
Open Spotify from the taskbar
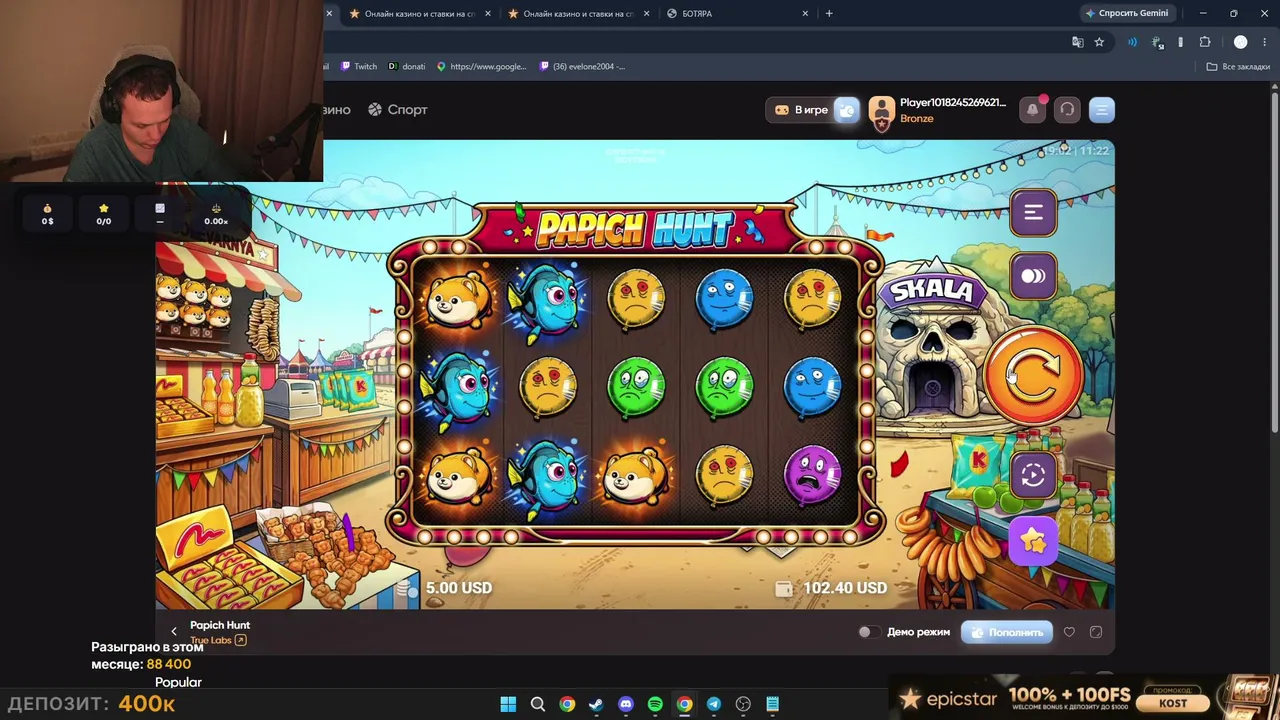[x=655, y=704]
